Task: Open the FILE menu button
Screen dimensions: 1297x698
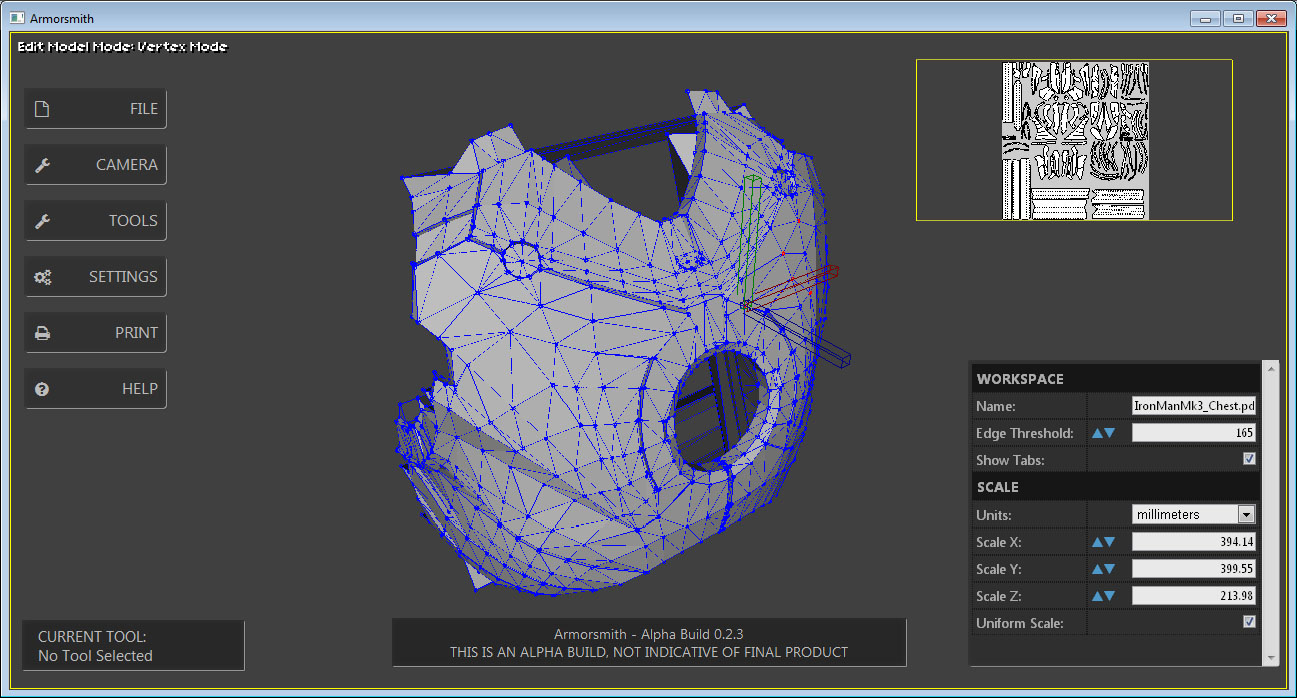Action: point(96,109)
